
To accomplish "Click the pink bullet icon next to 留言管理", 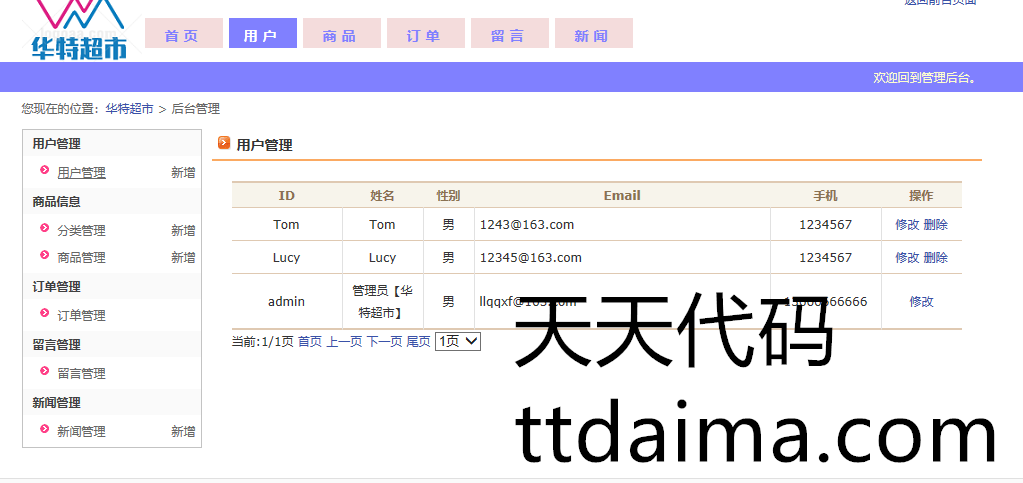I will pos(44,372).
